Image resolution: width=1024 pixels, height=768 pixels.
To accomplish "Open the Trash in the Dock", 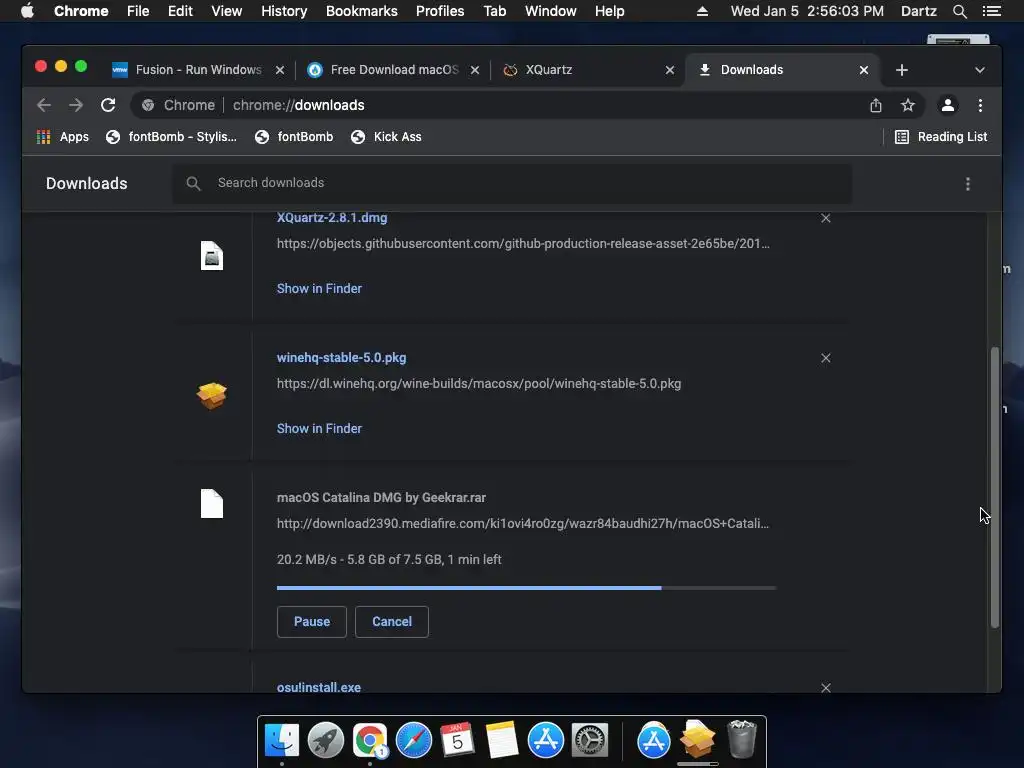I will pyautogui.click(x=741, y=739).
